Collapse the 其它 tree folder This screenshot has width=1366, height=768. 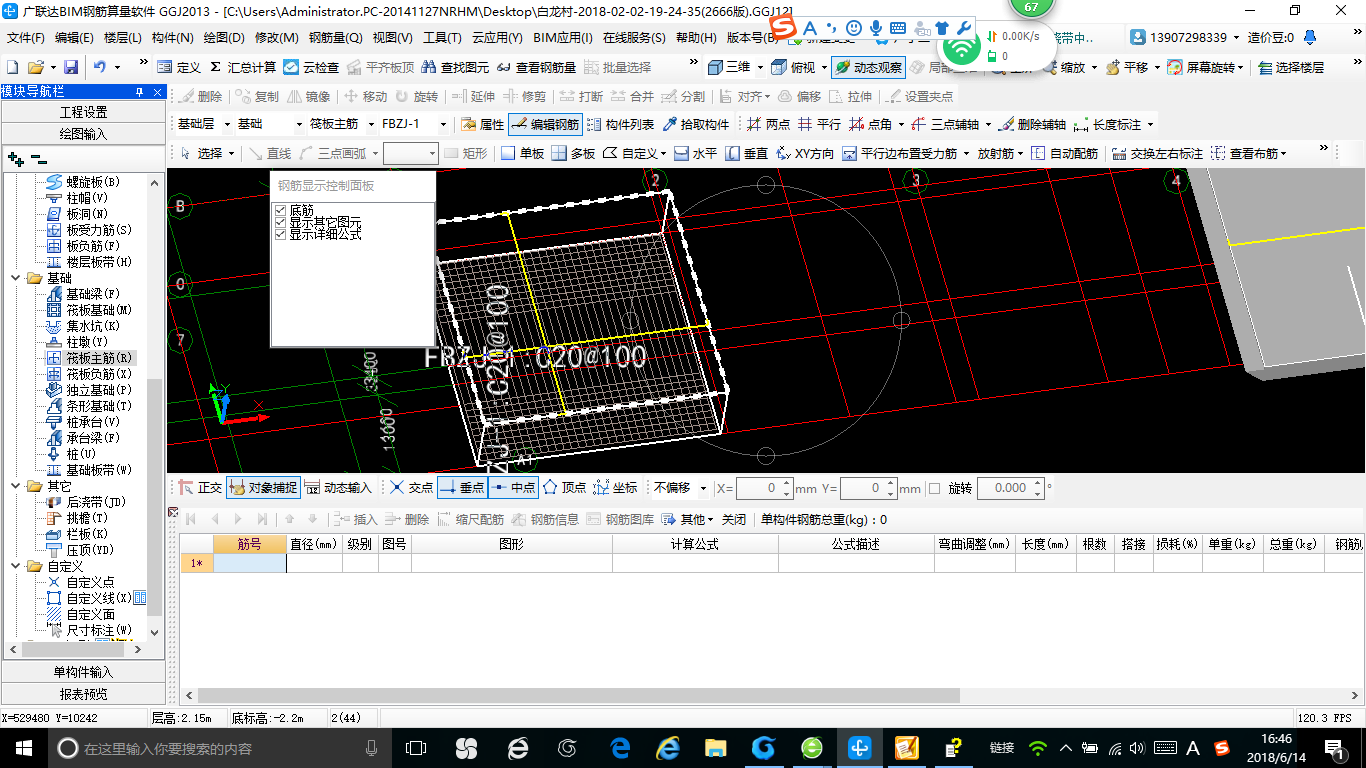(16, 486)
